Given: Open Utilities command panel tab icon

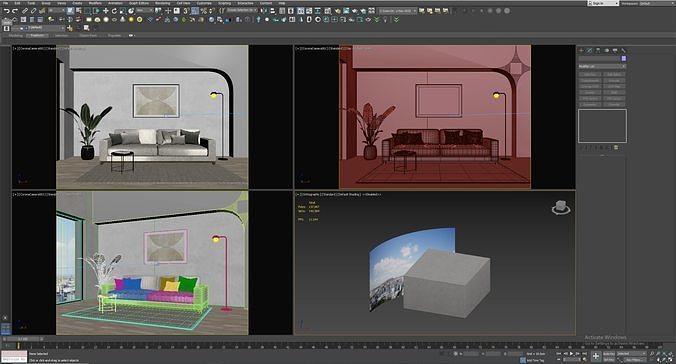Looking at the screenshot, I should click(x=623, y=50).
